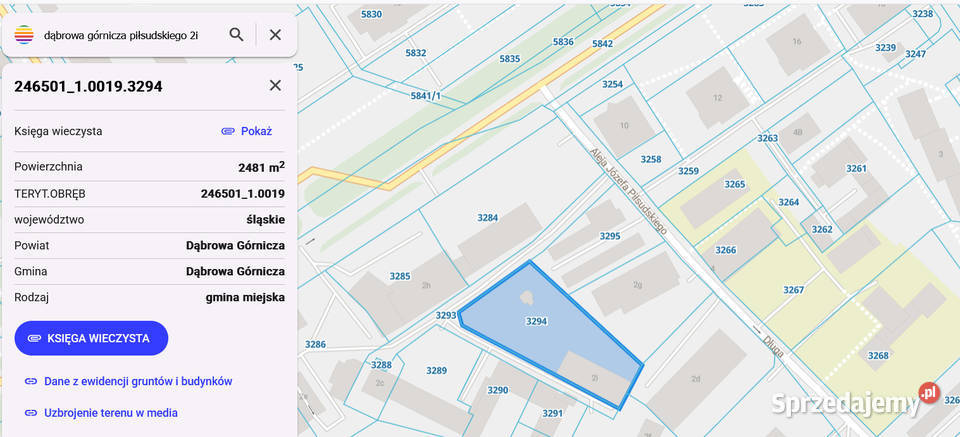Click building 2g on the map
This screenshot has height=437, width=960.
[x=636, y=284]
